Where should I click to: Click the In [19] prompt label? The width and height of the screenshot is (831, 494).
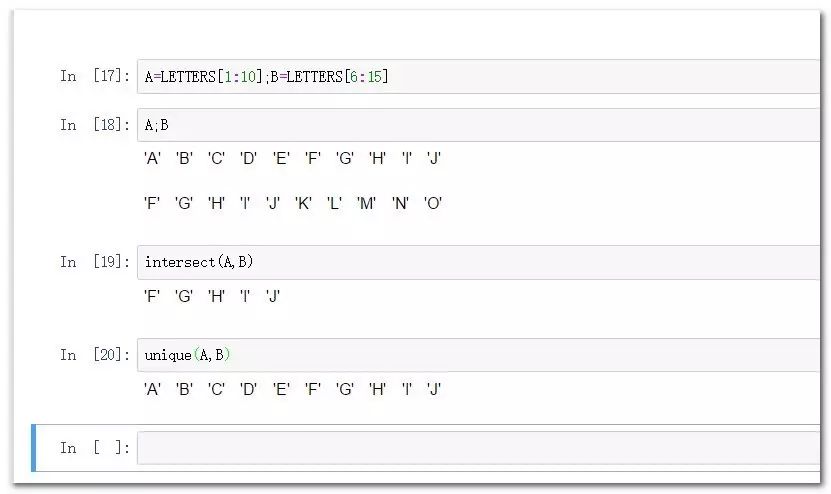point(95,262)
